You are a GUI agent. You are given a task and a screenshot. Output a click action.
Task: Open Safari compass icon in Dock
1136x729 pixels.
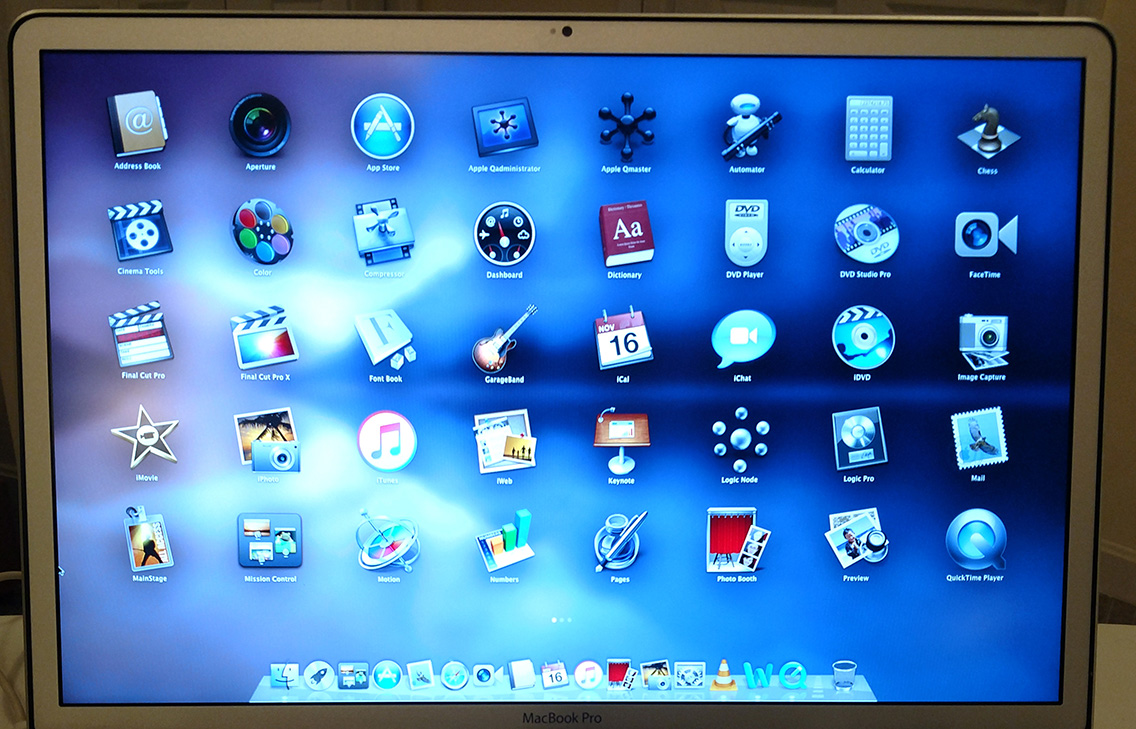454,675
